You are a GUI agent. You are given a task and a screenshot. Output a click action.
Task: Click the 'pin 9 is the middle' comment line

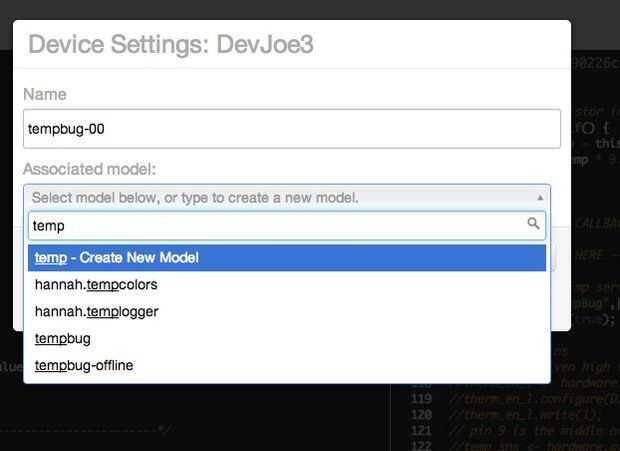click(x=530, y=429)
